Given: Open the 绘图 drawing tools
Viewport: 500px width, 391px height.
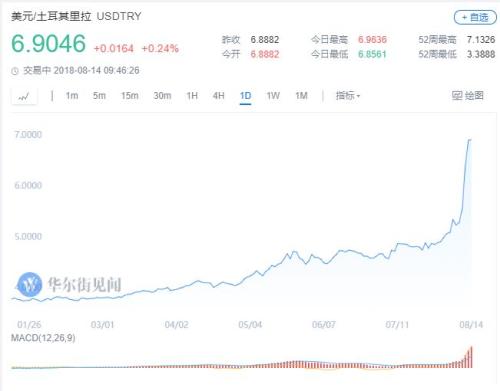Looking at the screenshot, I should point(468,96).
